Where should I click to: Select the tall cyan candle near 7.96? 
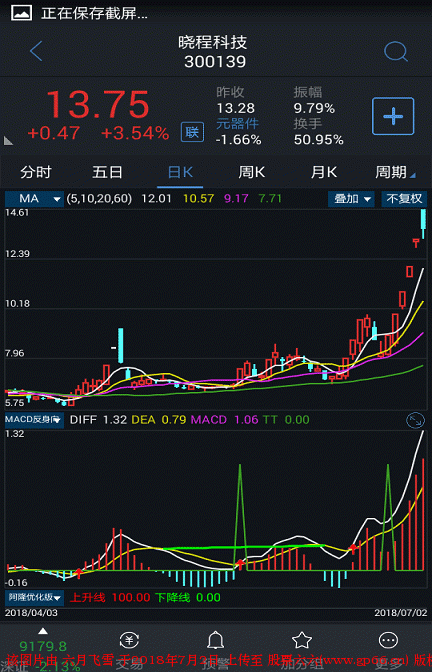121,346
